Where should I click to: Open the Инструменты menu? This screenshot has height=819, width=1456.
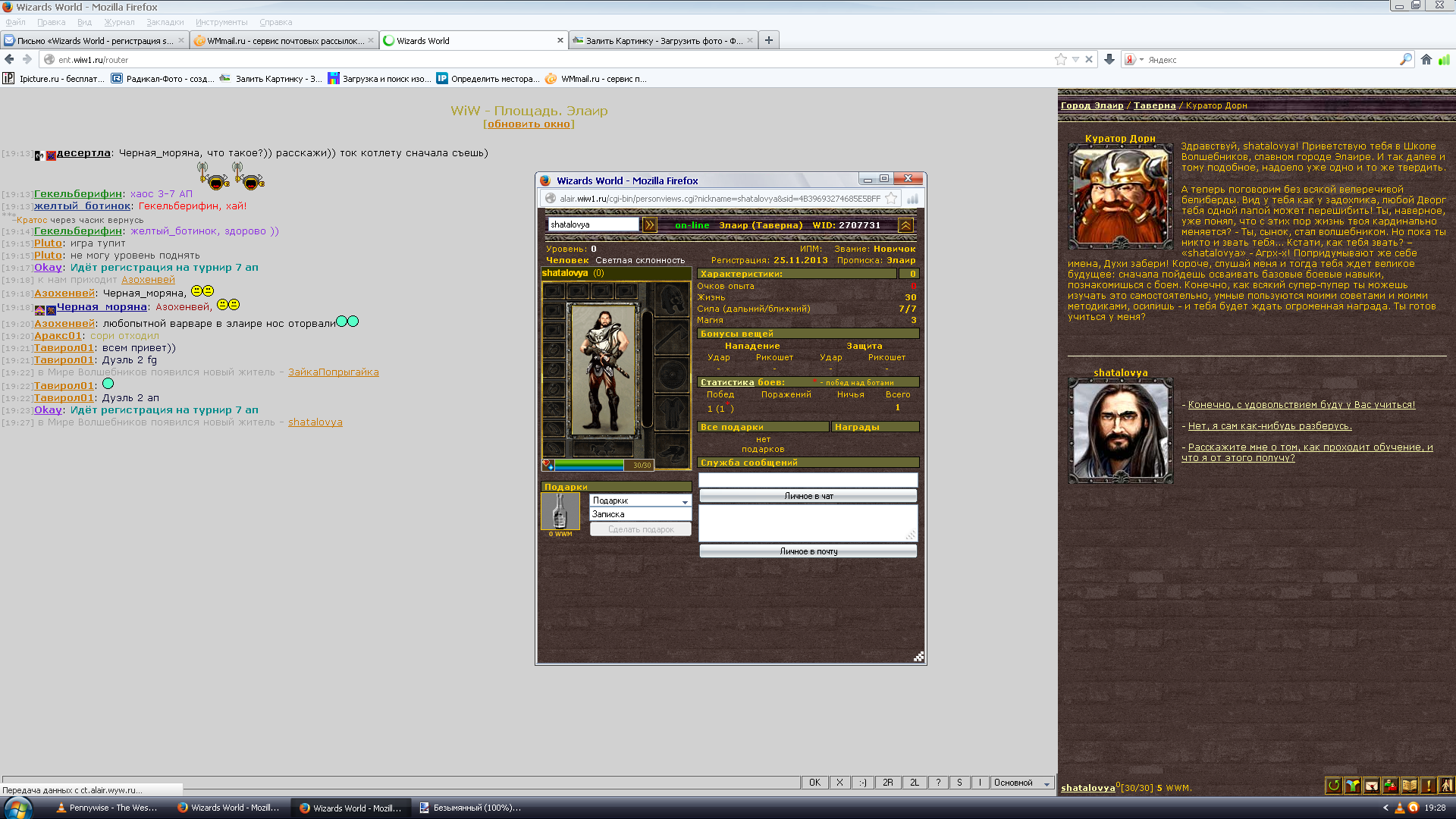221,22
